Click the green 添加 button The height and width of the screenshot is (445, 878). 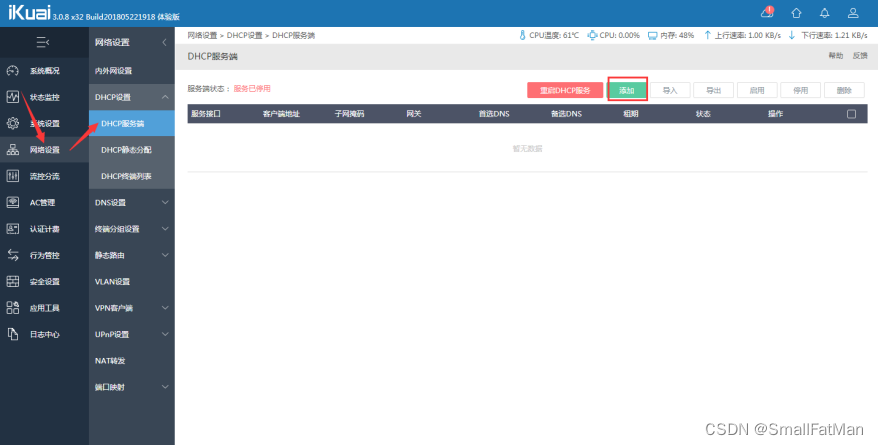click(x=627, y=90)
